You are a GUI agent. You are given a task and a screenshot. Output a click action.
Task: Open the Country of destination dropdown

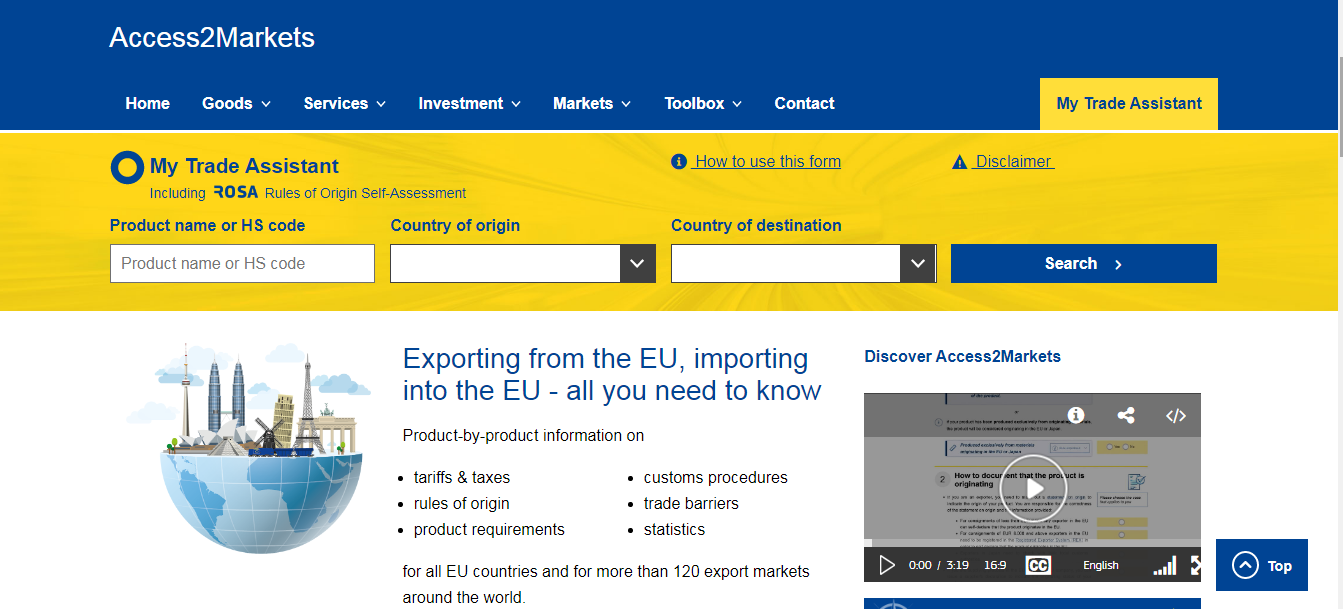pyautogui.click(x=804, y=264)
